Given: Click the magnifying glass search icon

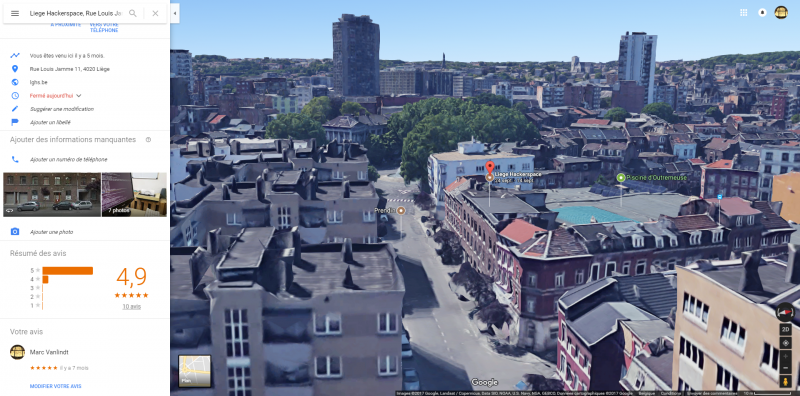Looking at the screenshot, I should point(133,13).
